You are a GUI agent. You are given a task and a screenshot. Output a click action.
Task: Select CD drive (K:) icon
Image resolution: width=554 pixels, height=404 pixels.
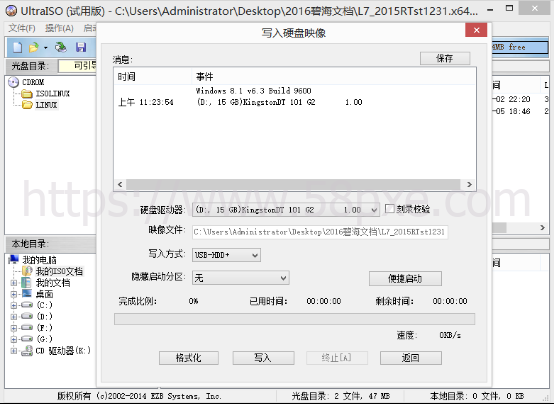[26, 350]
